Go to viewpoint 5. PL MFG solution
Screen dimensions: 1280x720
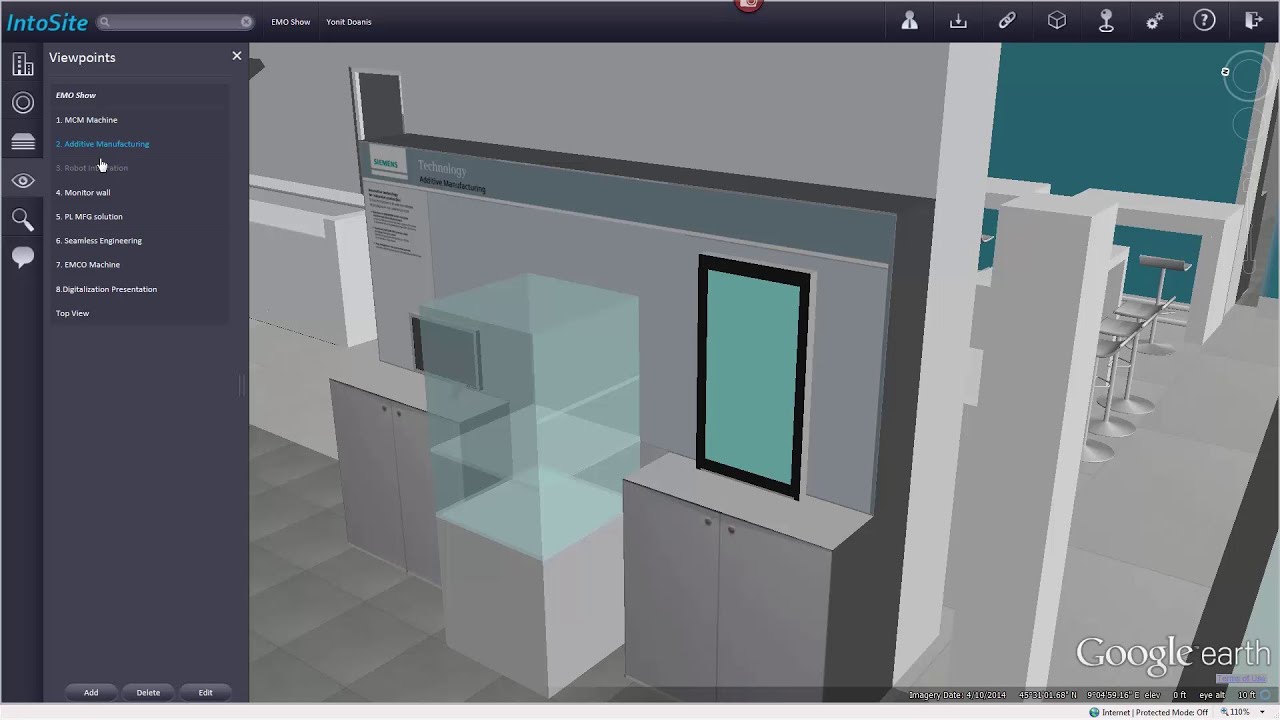point(89,216)
